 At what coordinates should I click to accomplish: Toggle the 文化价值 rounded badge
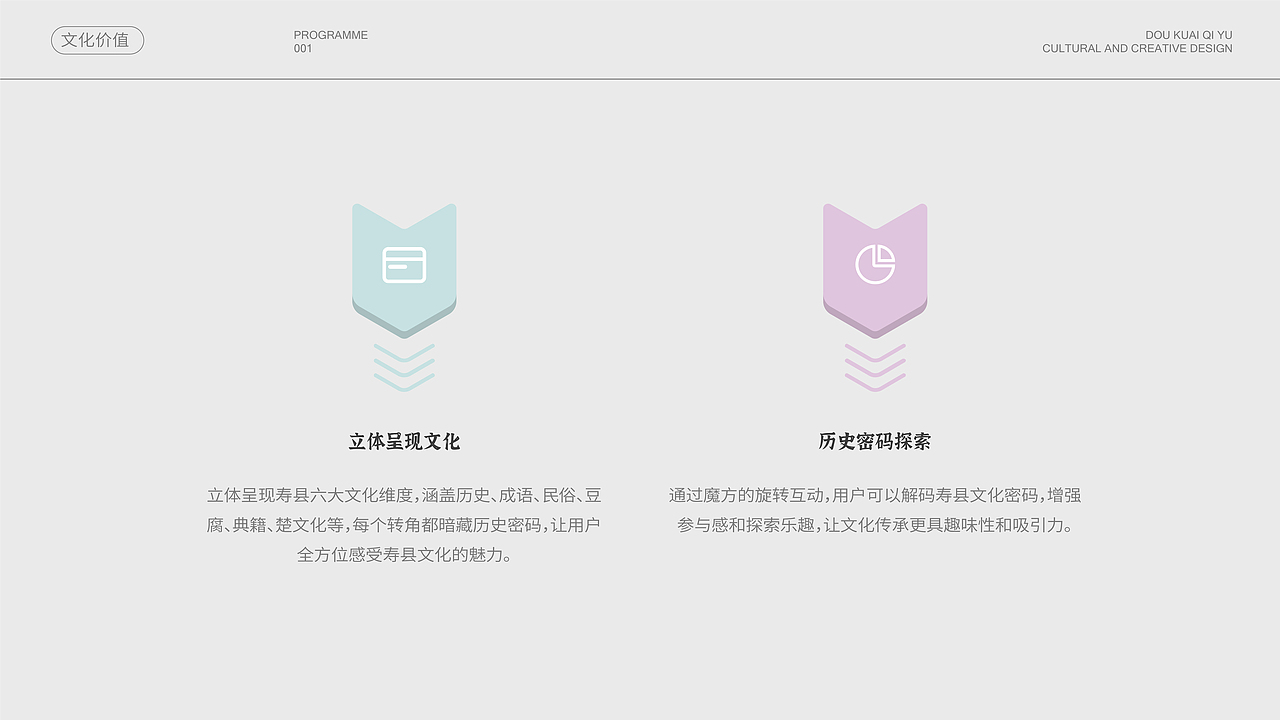(x=97, y=40)
